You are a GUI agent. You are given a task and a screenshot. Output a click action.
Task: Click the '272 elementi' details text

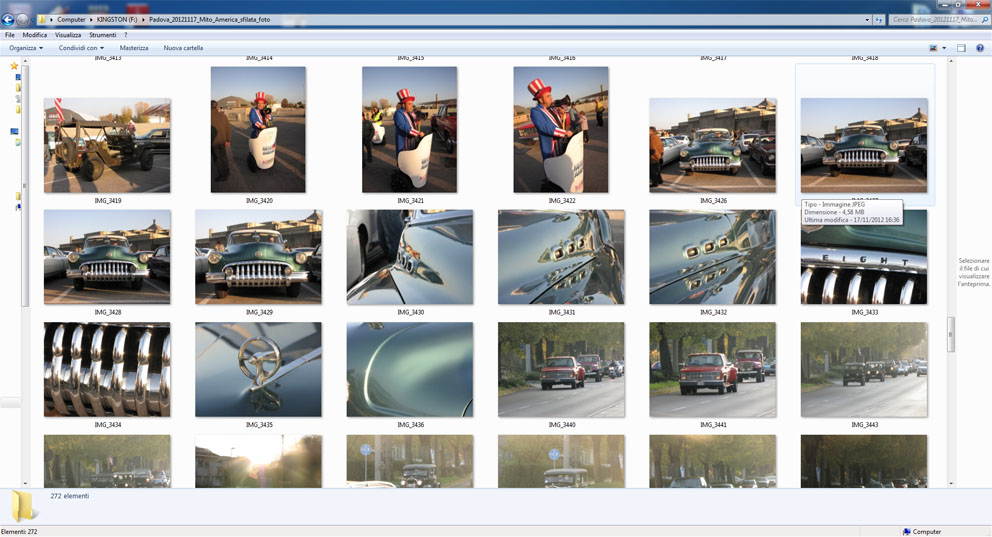[70, 496]
